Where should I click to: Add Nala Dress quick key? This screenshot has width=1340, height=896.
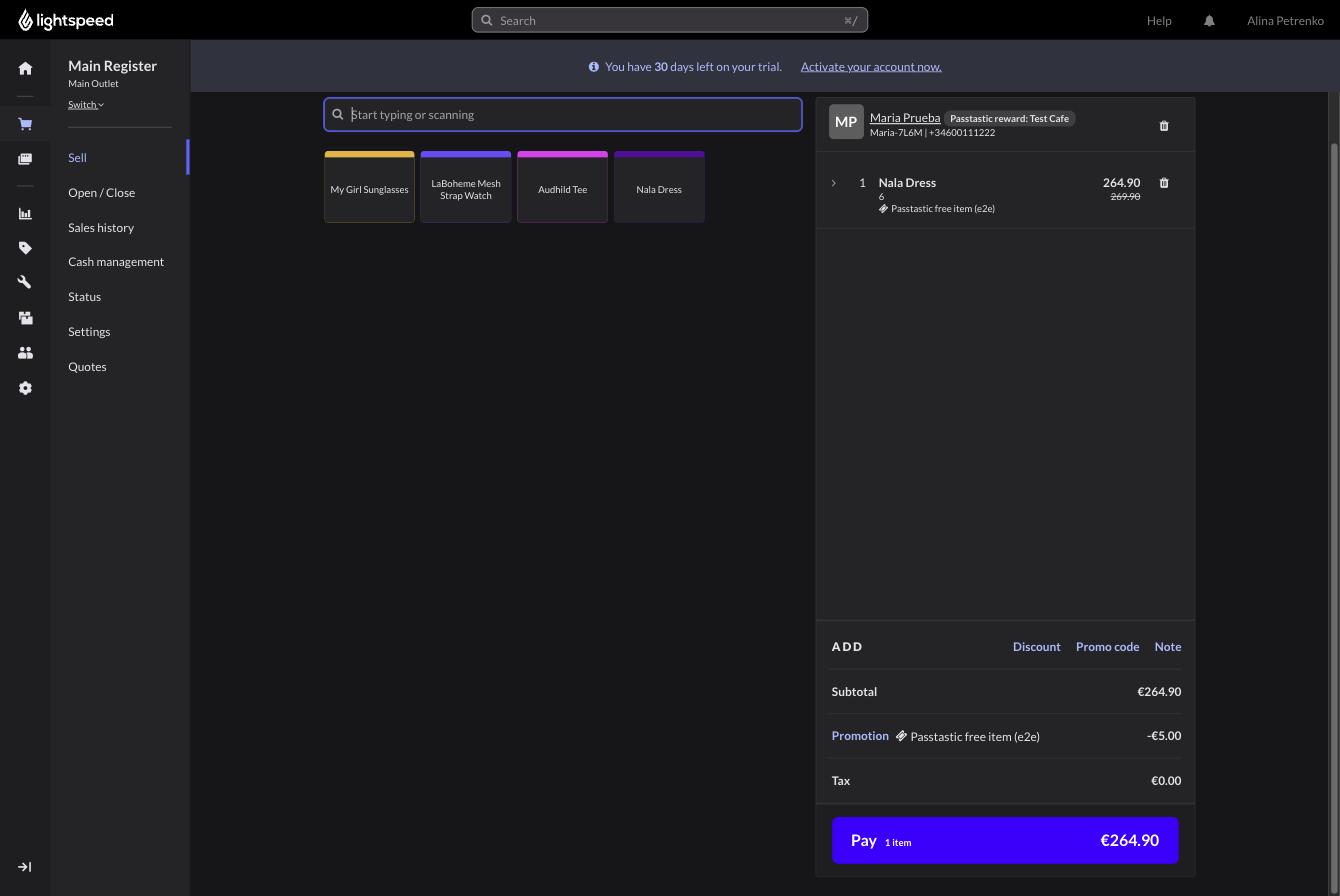pyautogui.click(x=659, y=187)
